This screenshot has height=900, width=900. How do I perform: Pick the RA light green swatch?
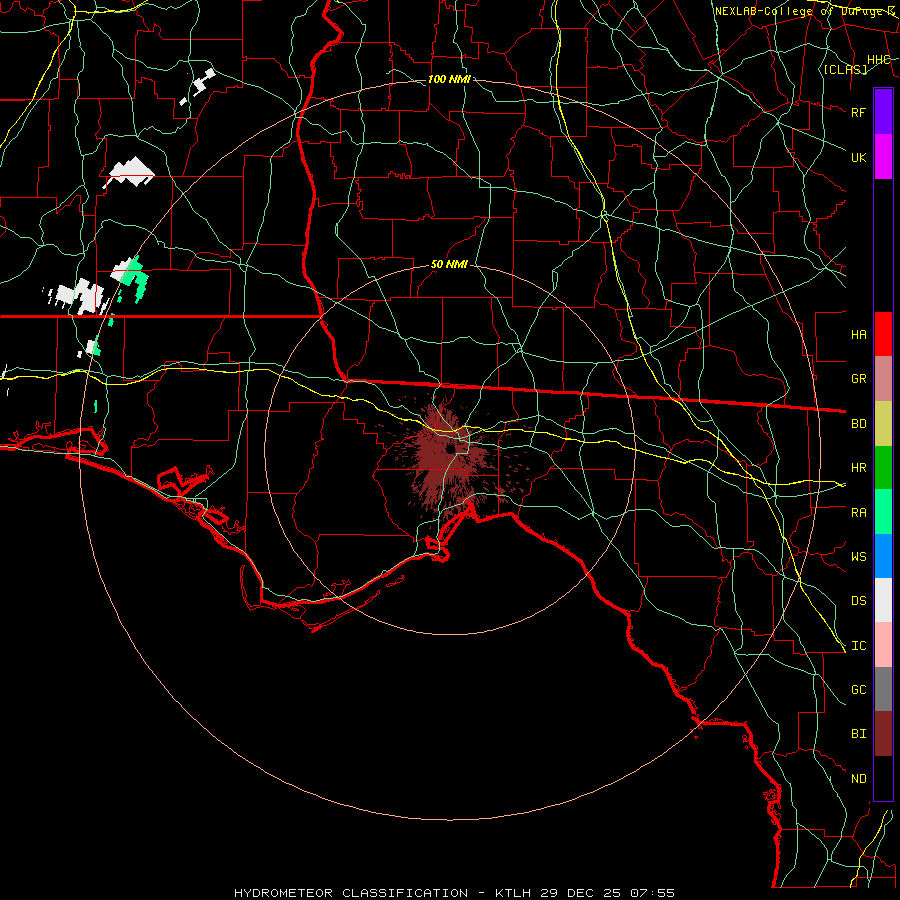[883, 512]
